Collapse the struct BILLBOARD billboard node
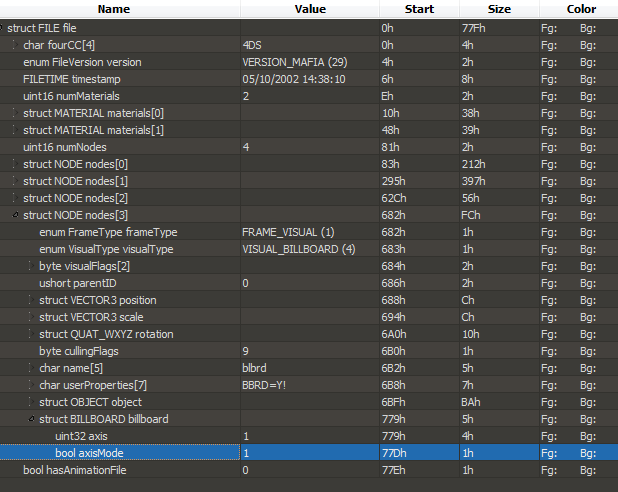This screenshot has height=492, width=618. click(31, 419)
